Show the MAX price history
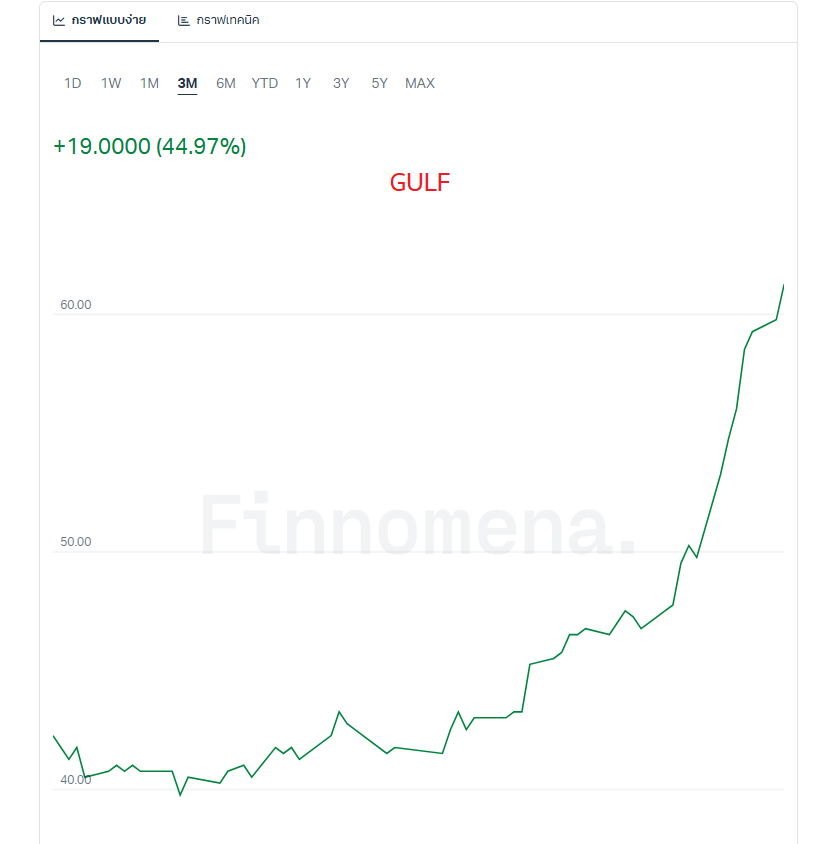 click(420, 83)
